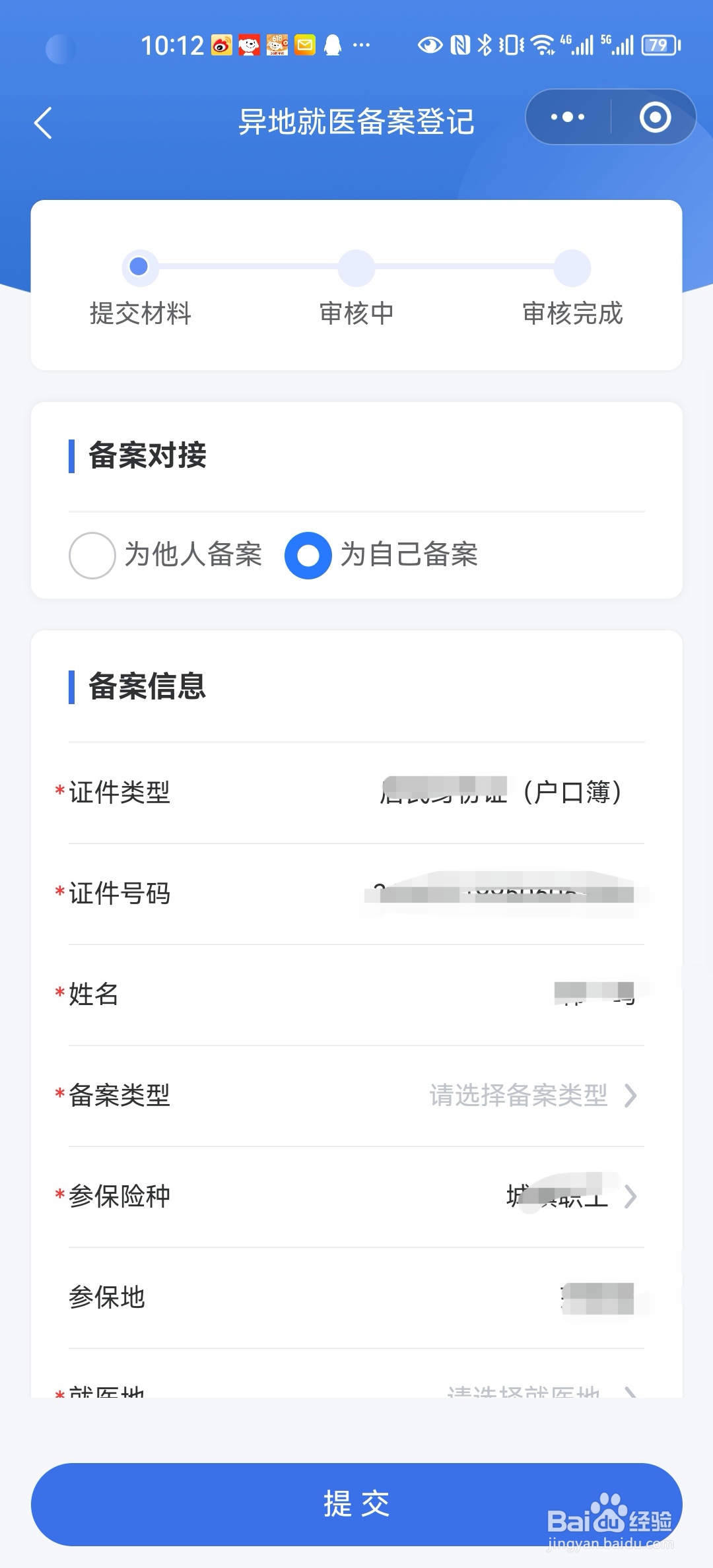The width and height of the screenshot is (713, 1568).
Task: Submit the form with the 提交 button
Action: [356, 1504]
